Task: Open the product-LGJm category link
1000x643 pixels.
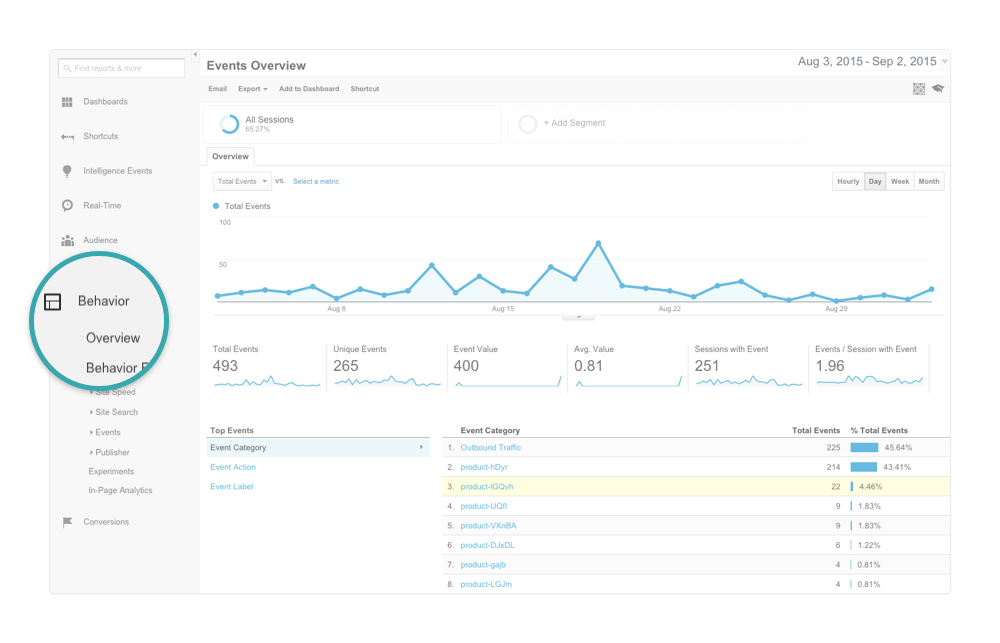Action: [x=486, y=584]
